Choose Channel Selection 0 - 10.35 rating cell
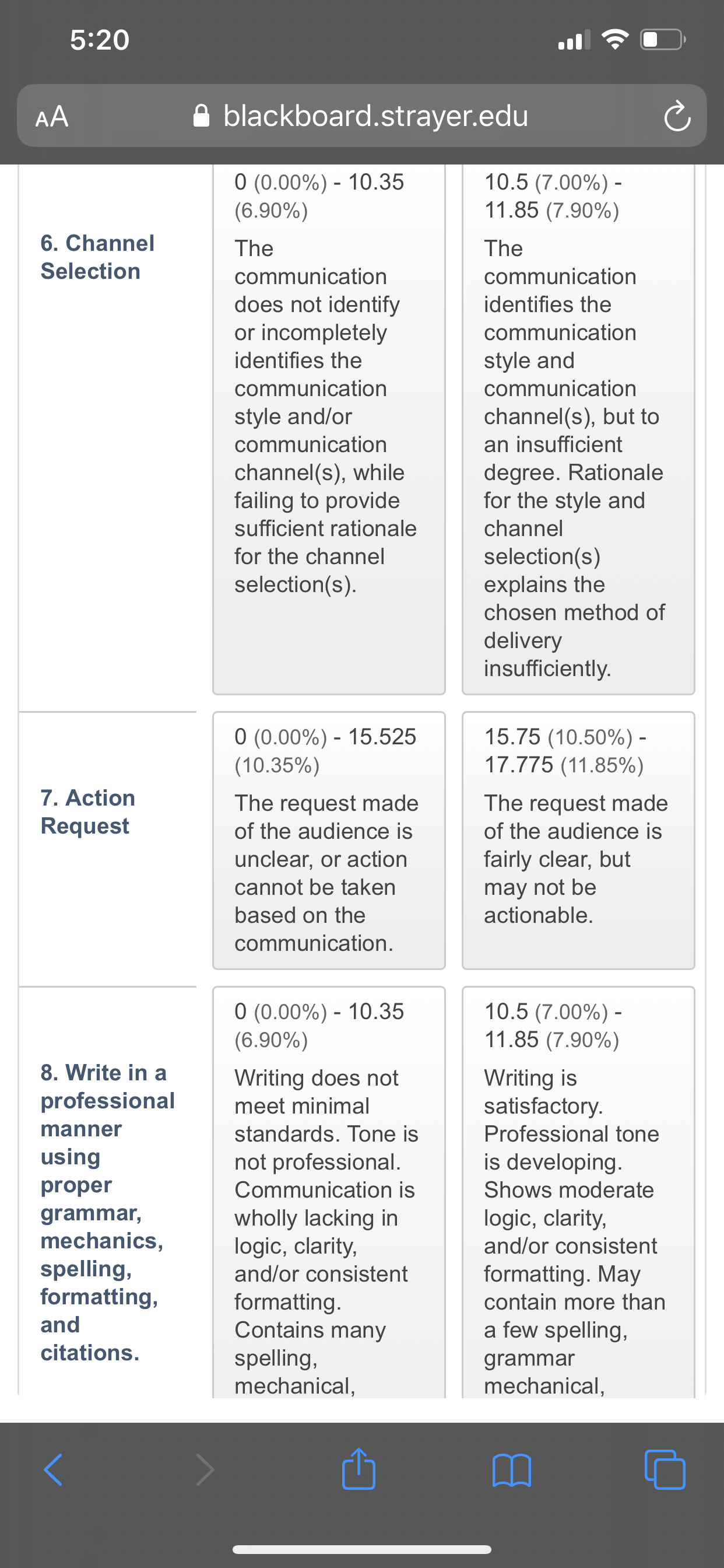The image size is (724, 1568). coord(329,429)
